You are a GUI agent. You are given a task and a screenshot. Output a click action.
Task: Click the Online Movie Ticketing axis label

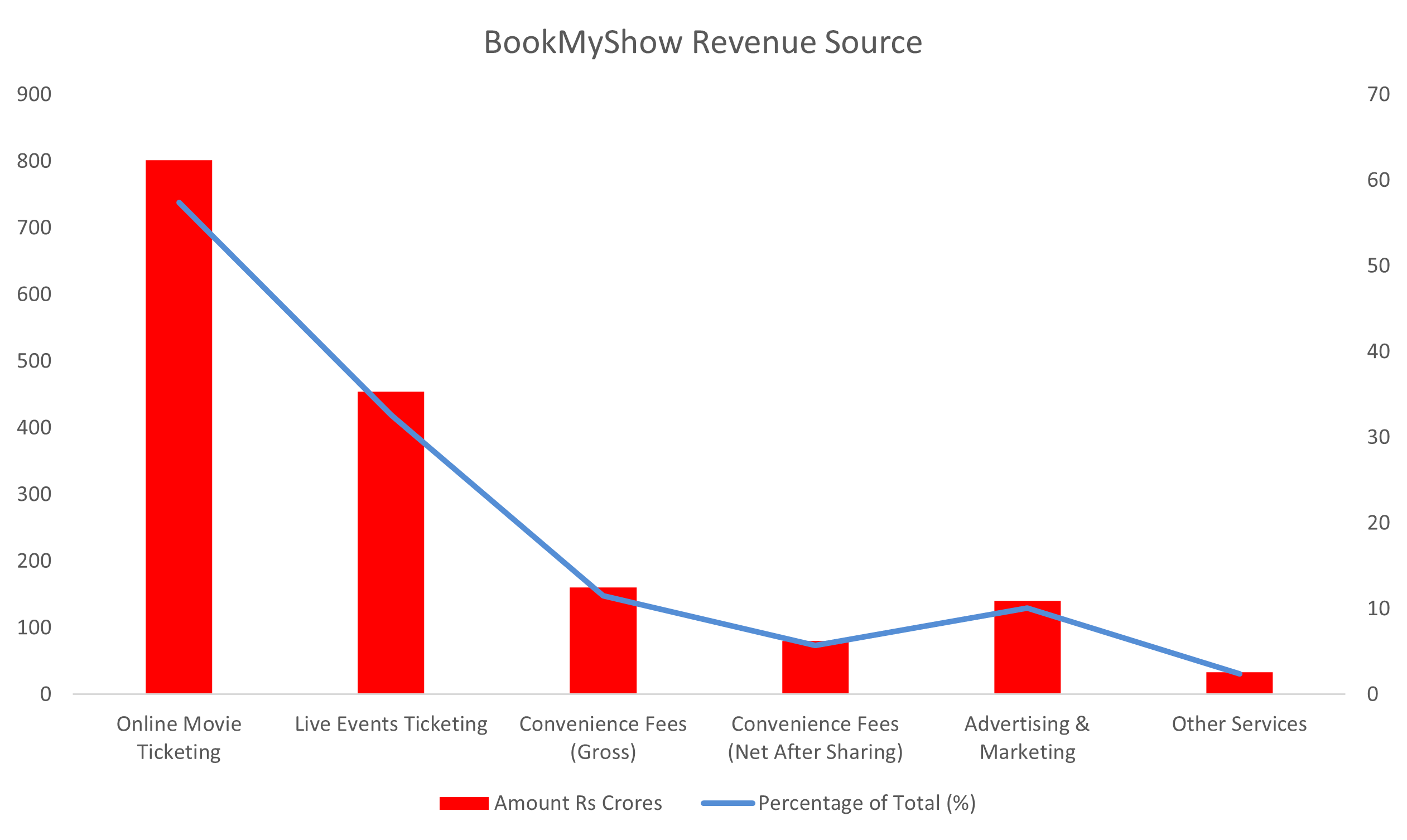179,737
